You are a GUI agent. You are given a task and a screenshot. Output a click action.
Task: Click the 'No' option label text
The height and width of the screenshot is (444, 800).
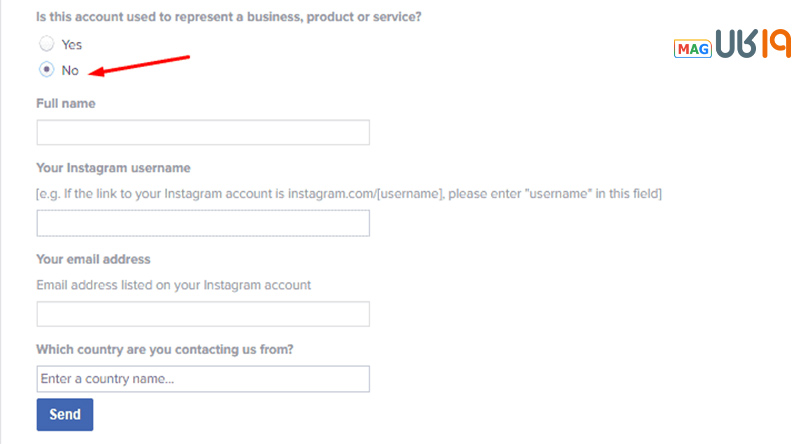[x=70, y=70]
